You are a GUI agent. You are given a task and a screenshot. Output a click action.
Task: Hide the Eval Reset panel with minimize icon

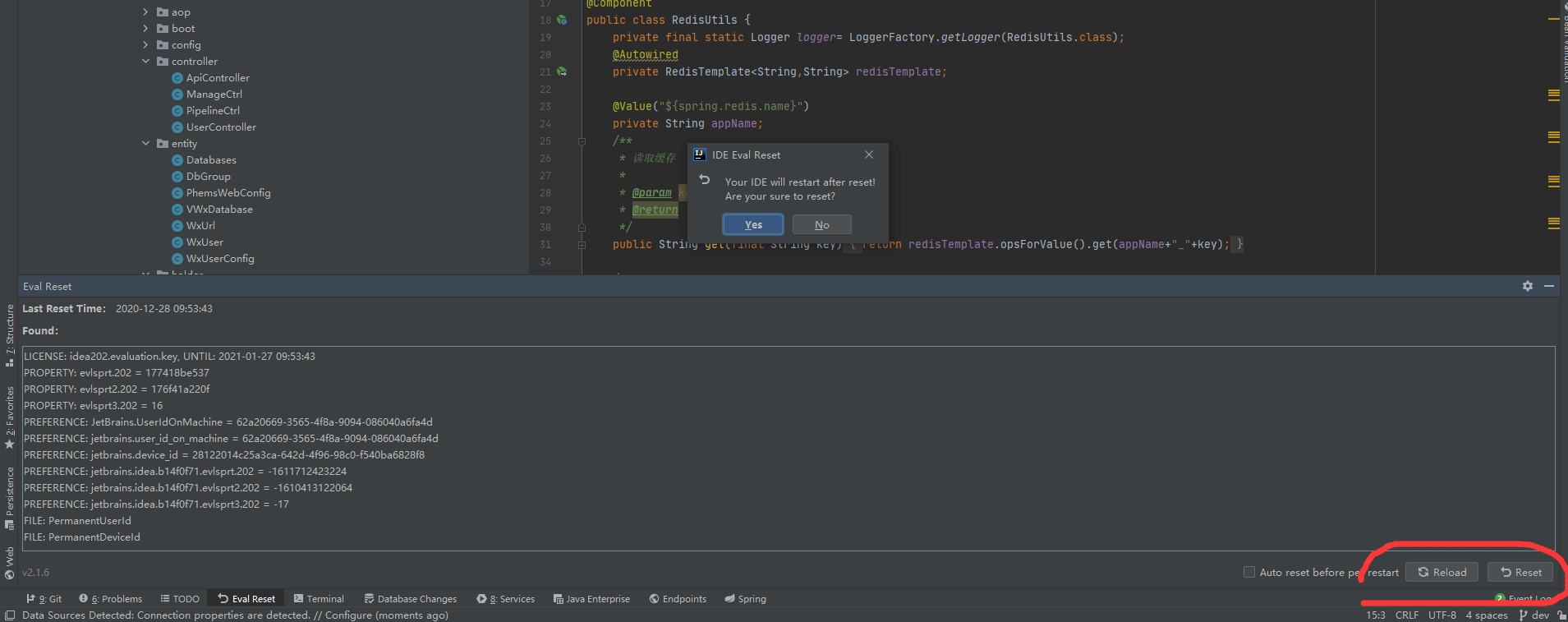click(1548, 286)
